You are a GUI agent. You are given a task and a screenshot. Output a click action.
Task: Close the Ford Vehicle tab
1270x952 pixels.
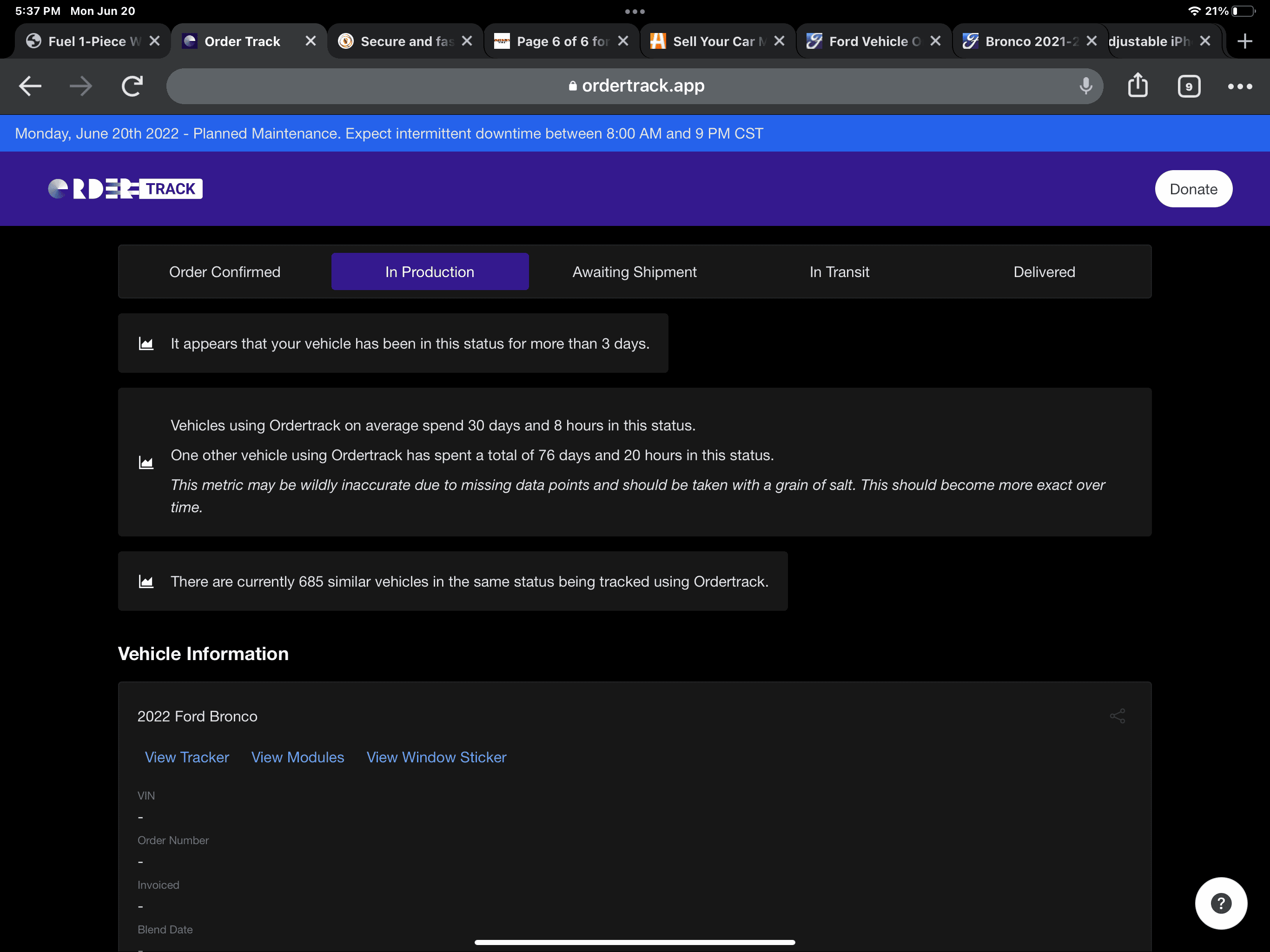click(x=935, y=41)
